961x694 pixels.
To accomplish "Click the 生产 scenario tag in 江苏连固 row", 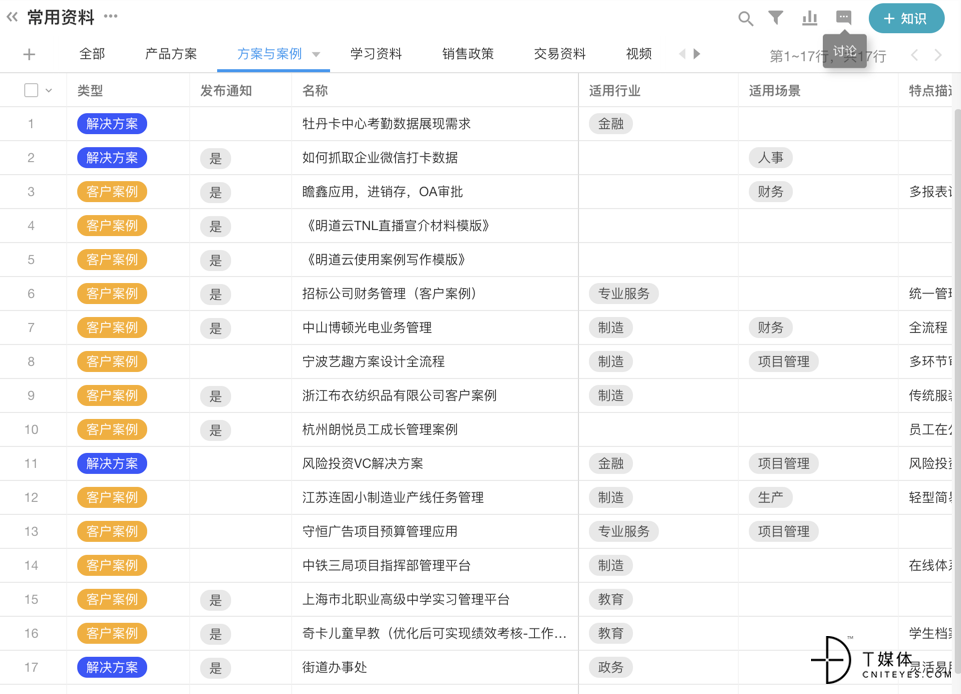I will click(770, 497).
